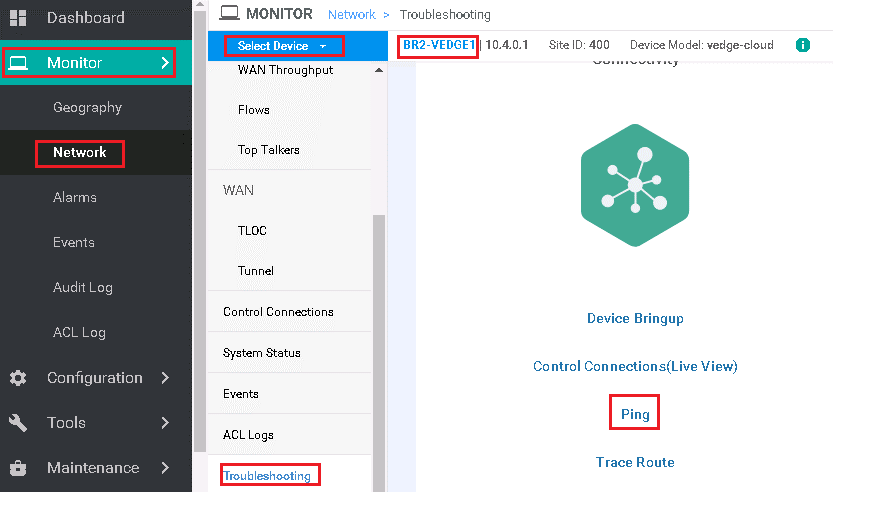Viewport: 888px width, 512px height.
Task: Click the WAN section heading
Action: coord(238,190)
